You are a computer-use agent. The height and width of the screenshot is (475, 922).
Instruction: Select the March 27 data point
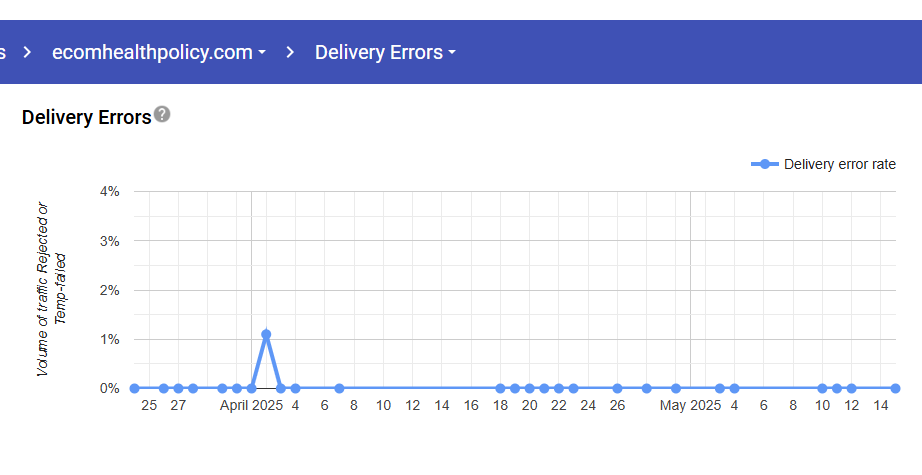[x=178, y=388]
